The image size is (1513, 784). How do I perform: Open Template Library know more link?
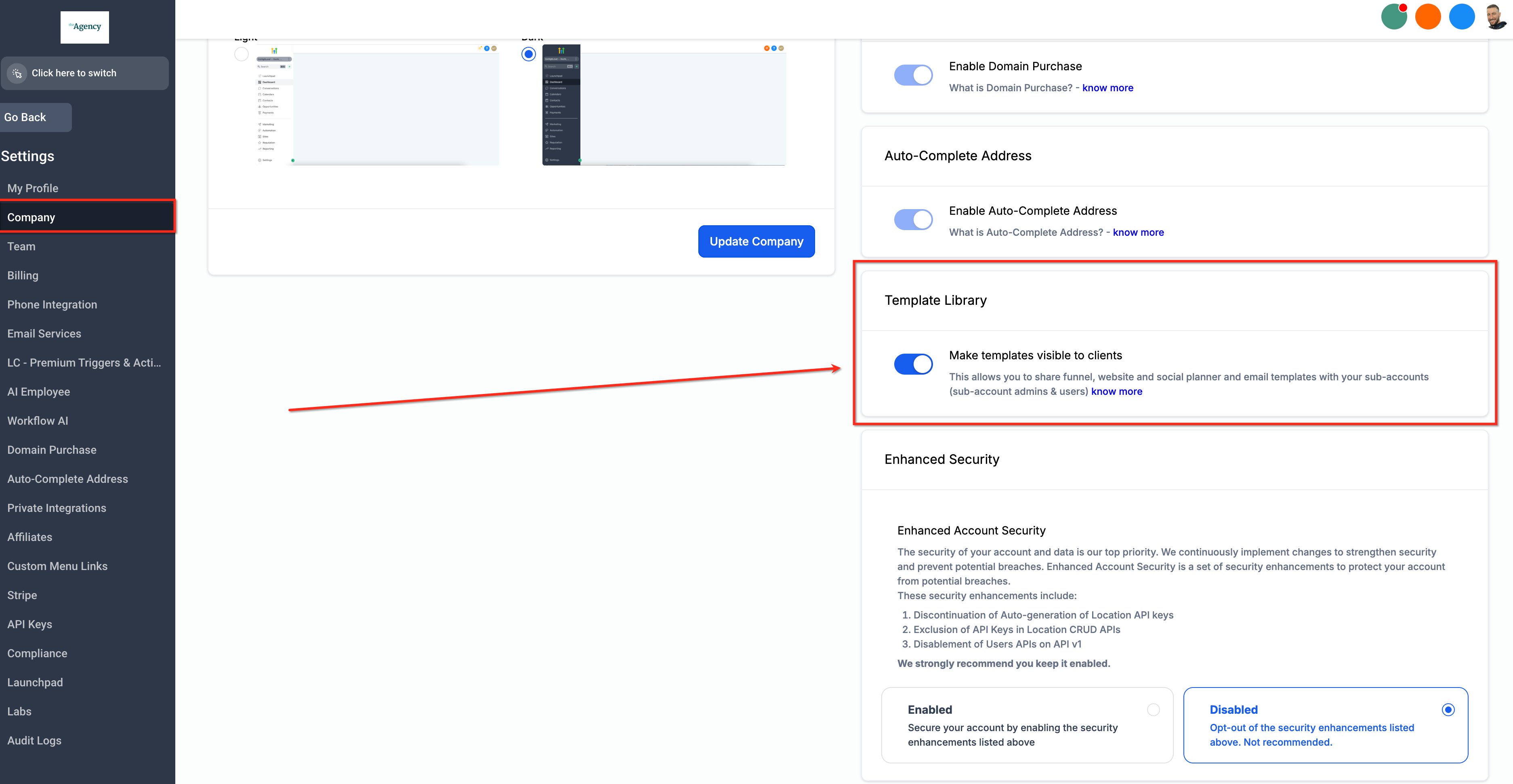[x=1116, y=392]
